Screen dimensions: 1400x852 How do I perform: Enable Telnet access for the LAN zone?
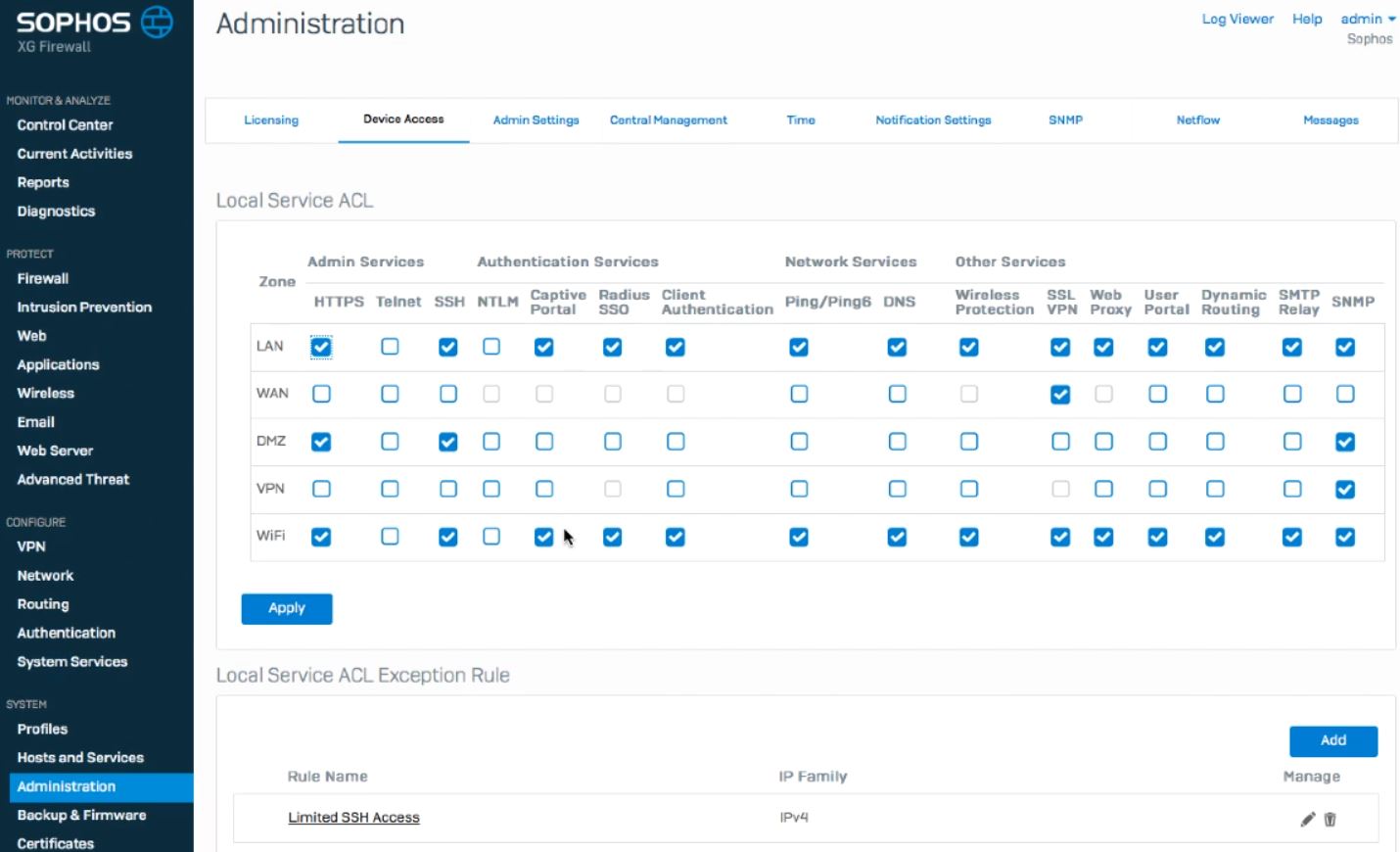click(x=390, y=347)
